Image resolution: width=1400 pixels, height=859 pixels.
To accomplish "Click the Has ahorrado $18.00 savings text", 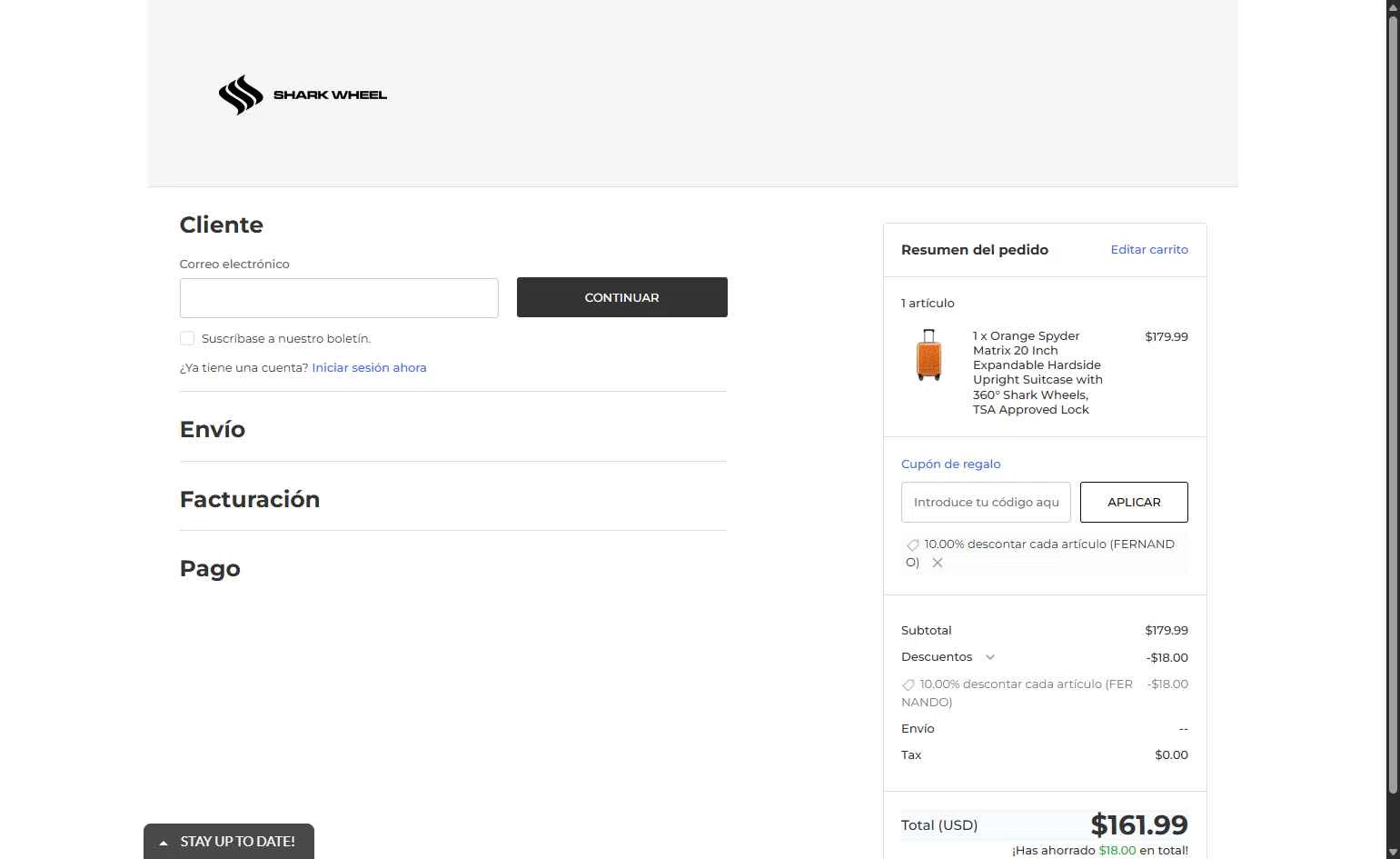I will [1100, 851].
